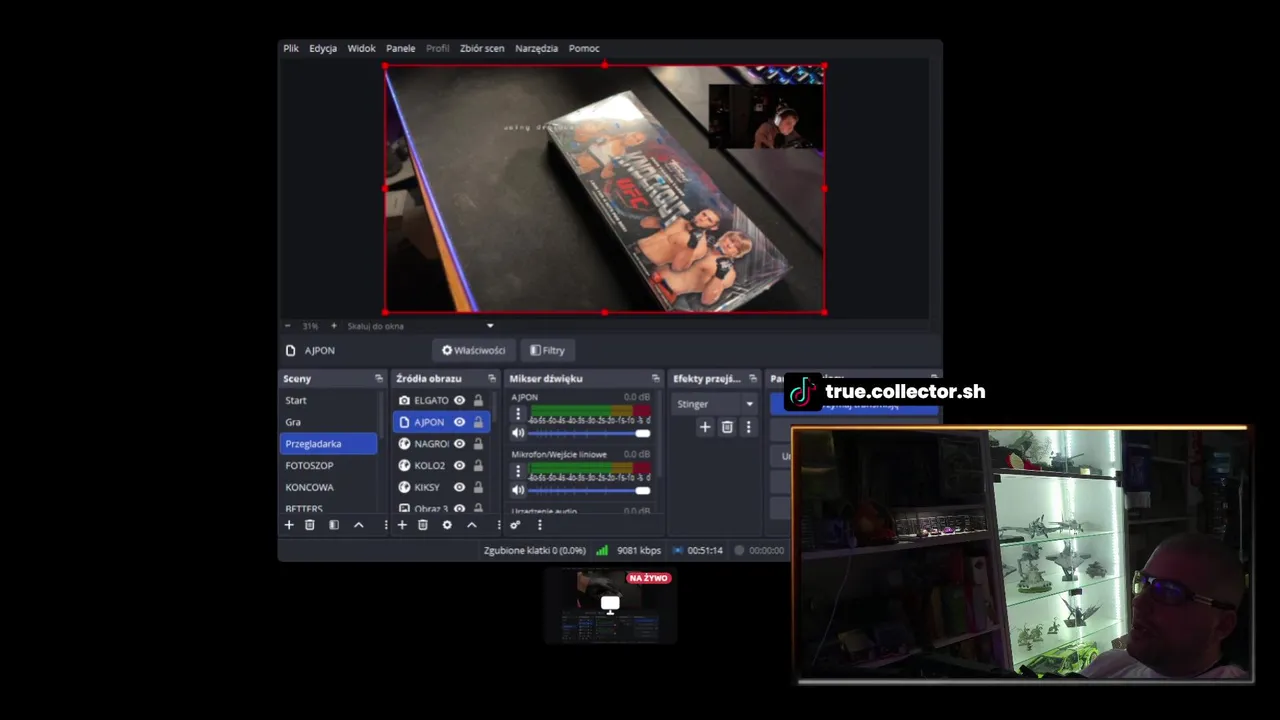The height and width of the screenshot is (720, 1280).
Task: Hide the NAGRO source
Action: click(460, 444)
